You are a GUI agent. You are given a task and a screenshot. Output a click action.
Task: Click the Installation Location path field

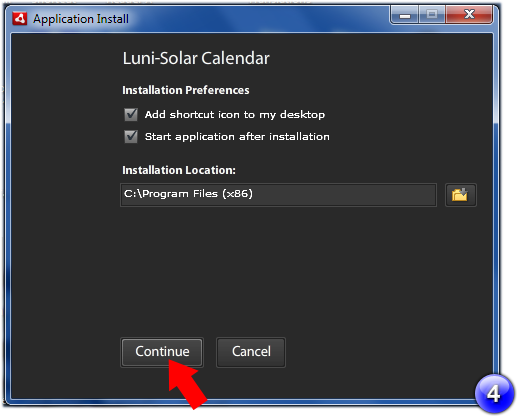pos(278,195)
